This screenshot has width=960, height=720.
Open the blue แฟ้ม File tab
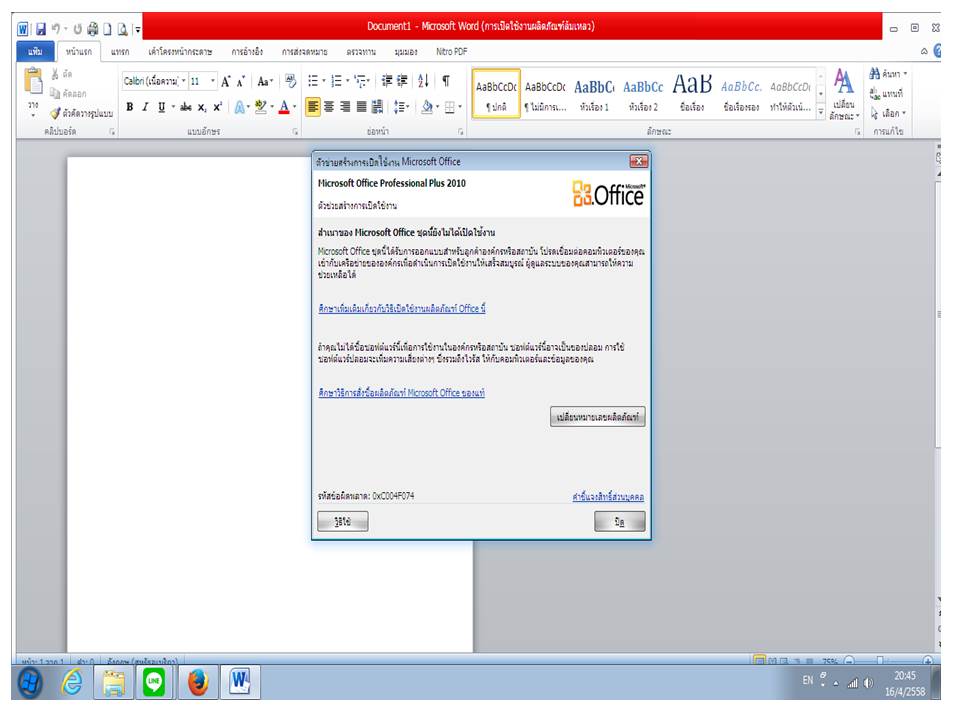pos(35,52)
